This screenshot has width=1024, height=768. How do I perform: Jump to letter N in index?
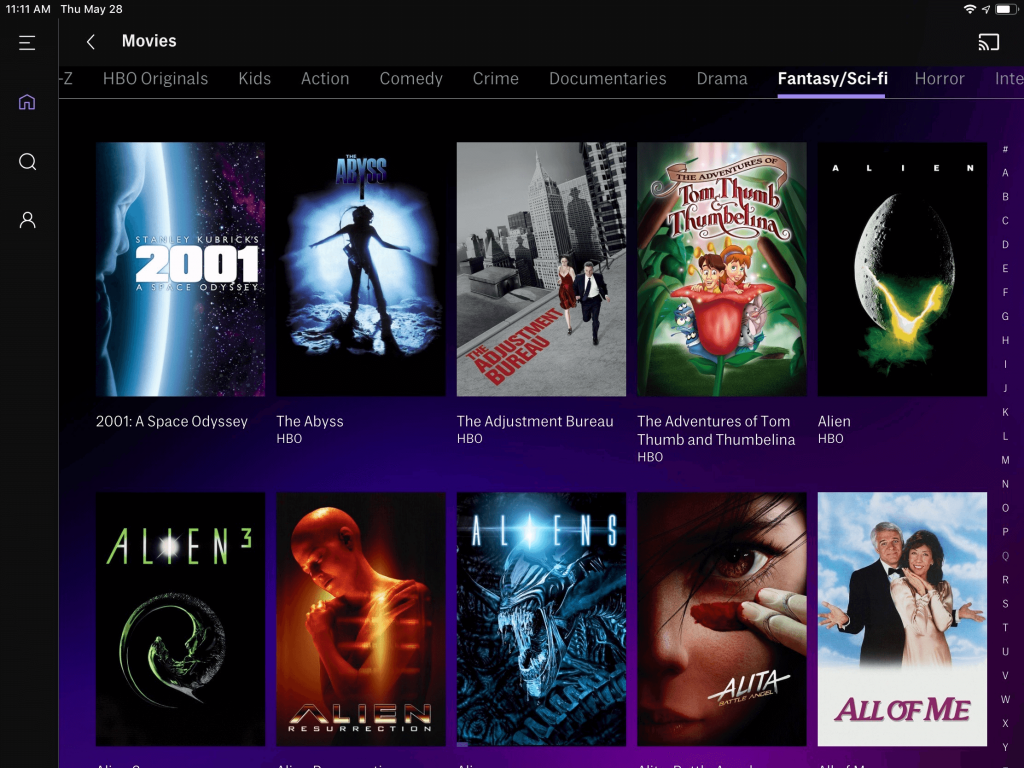coord(1005,484)
